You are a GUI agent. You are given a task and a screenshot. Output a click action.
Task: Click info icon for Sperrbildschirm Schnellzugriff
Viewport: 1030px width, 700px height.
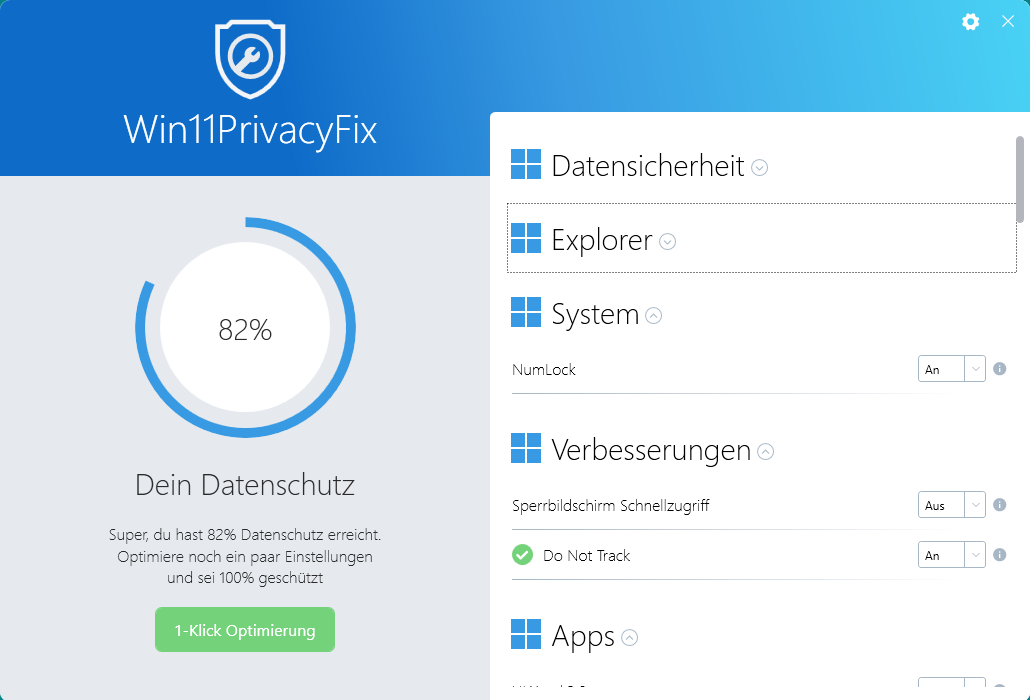click(999, 505)
